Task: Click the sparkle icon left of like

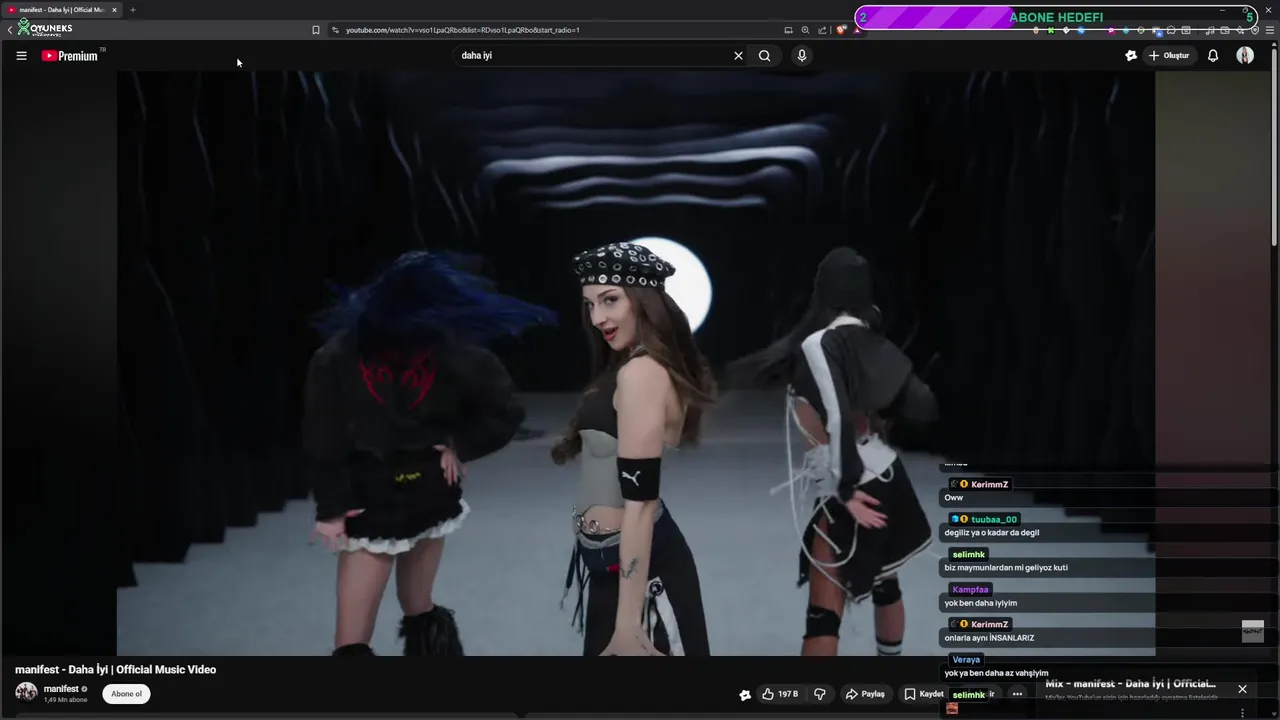Action: coord(745,695)
